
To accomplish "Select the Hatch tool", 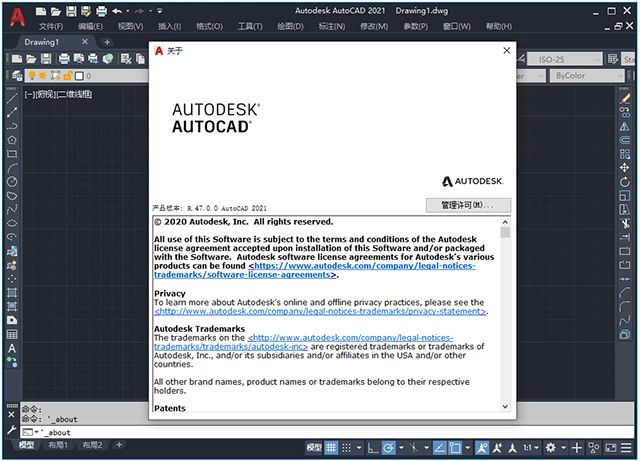I will point(12,293).
